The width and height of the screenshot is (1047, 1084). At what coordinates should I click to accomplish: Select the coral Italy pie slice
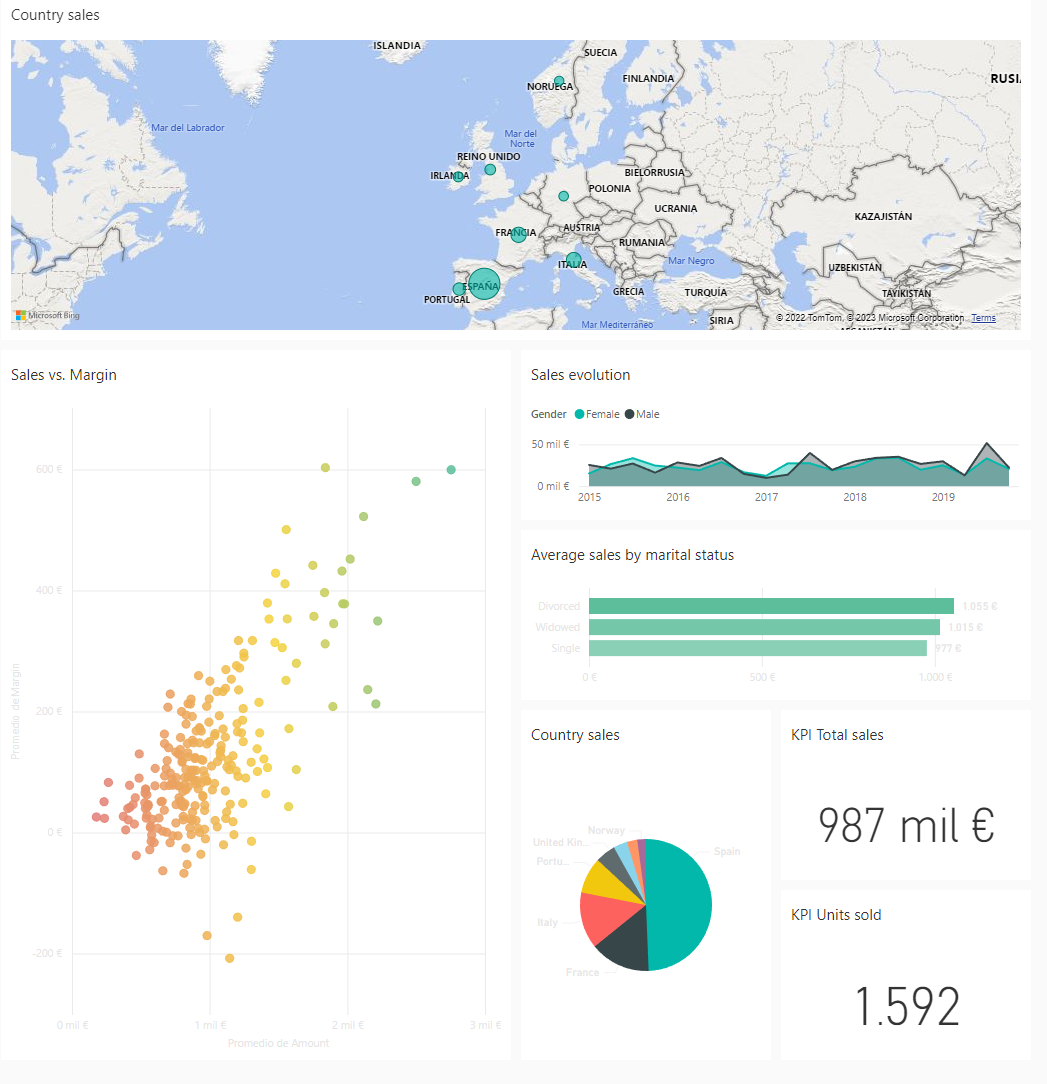coord(600,918)
